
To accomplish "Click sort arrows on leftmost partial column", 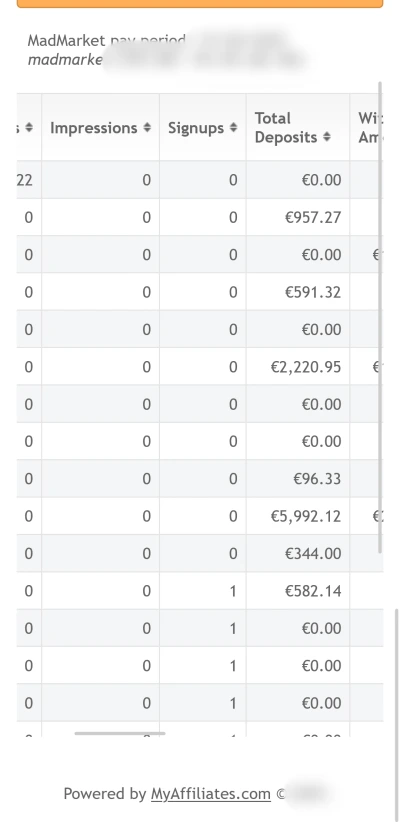I will 29,127.
